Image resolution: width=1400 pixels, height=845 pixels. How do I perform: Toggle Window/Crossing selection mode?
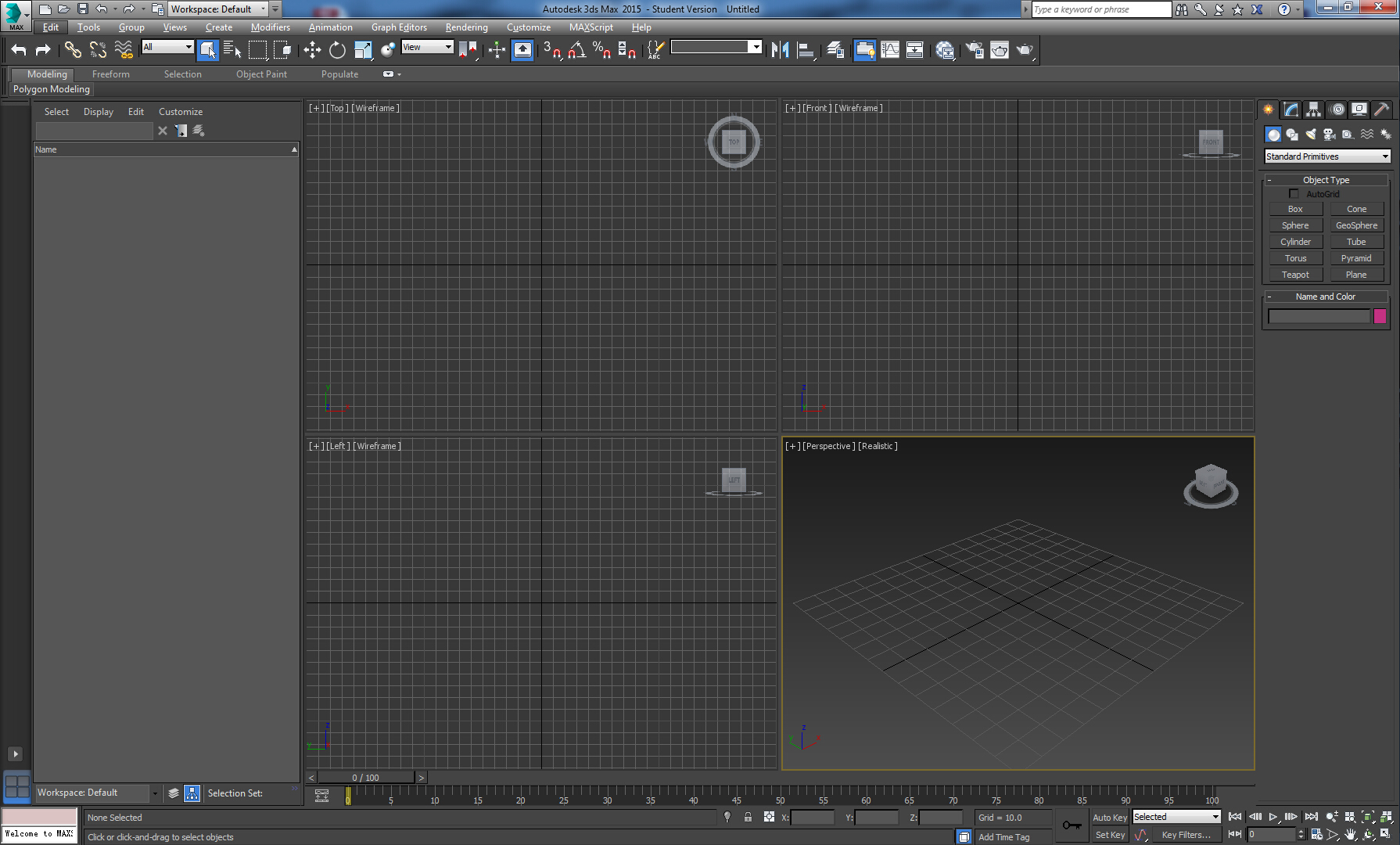(x=282, y=50)
